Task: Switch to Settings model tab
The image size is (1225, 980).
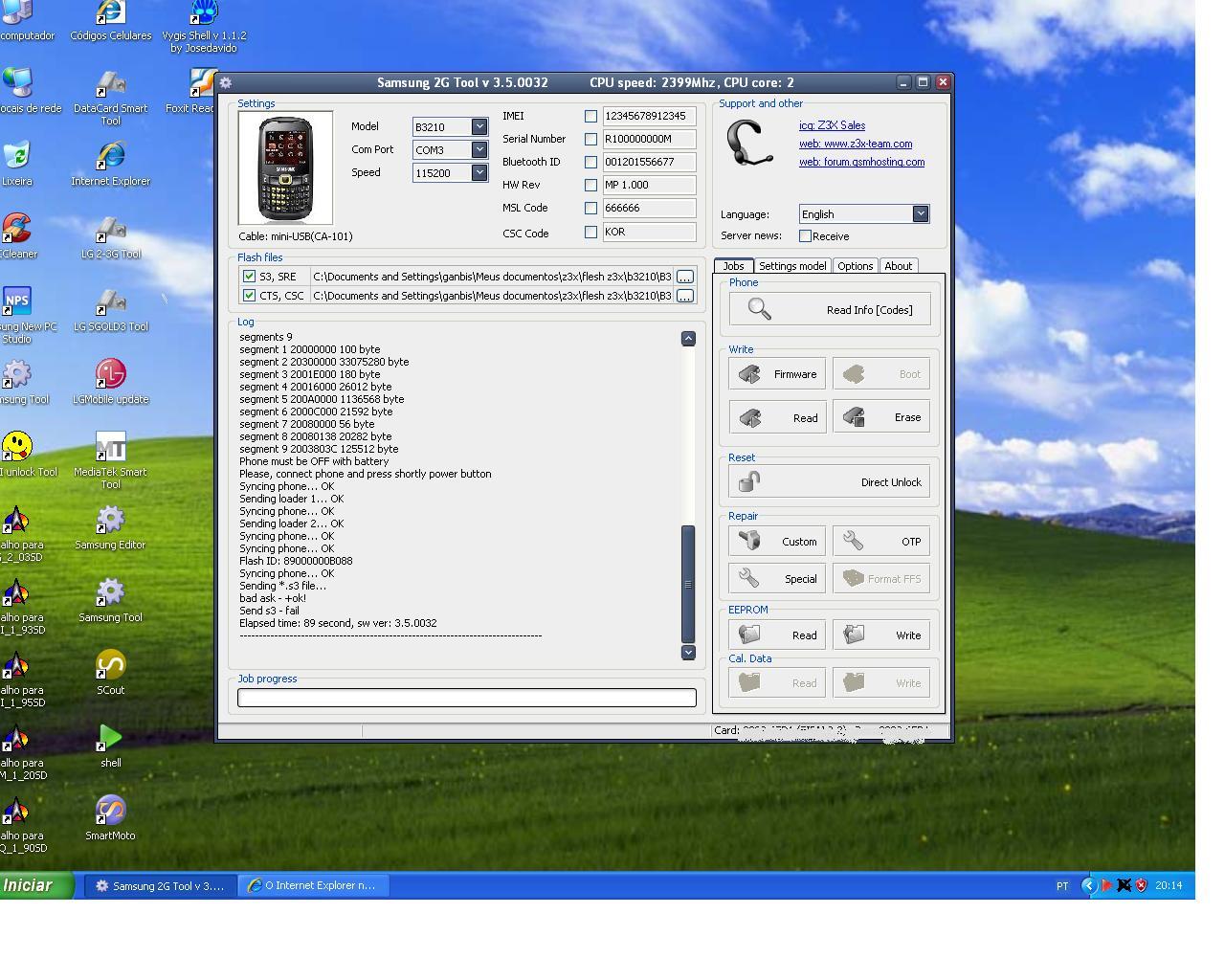Action: point(792,266)
